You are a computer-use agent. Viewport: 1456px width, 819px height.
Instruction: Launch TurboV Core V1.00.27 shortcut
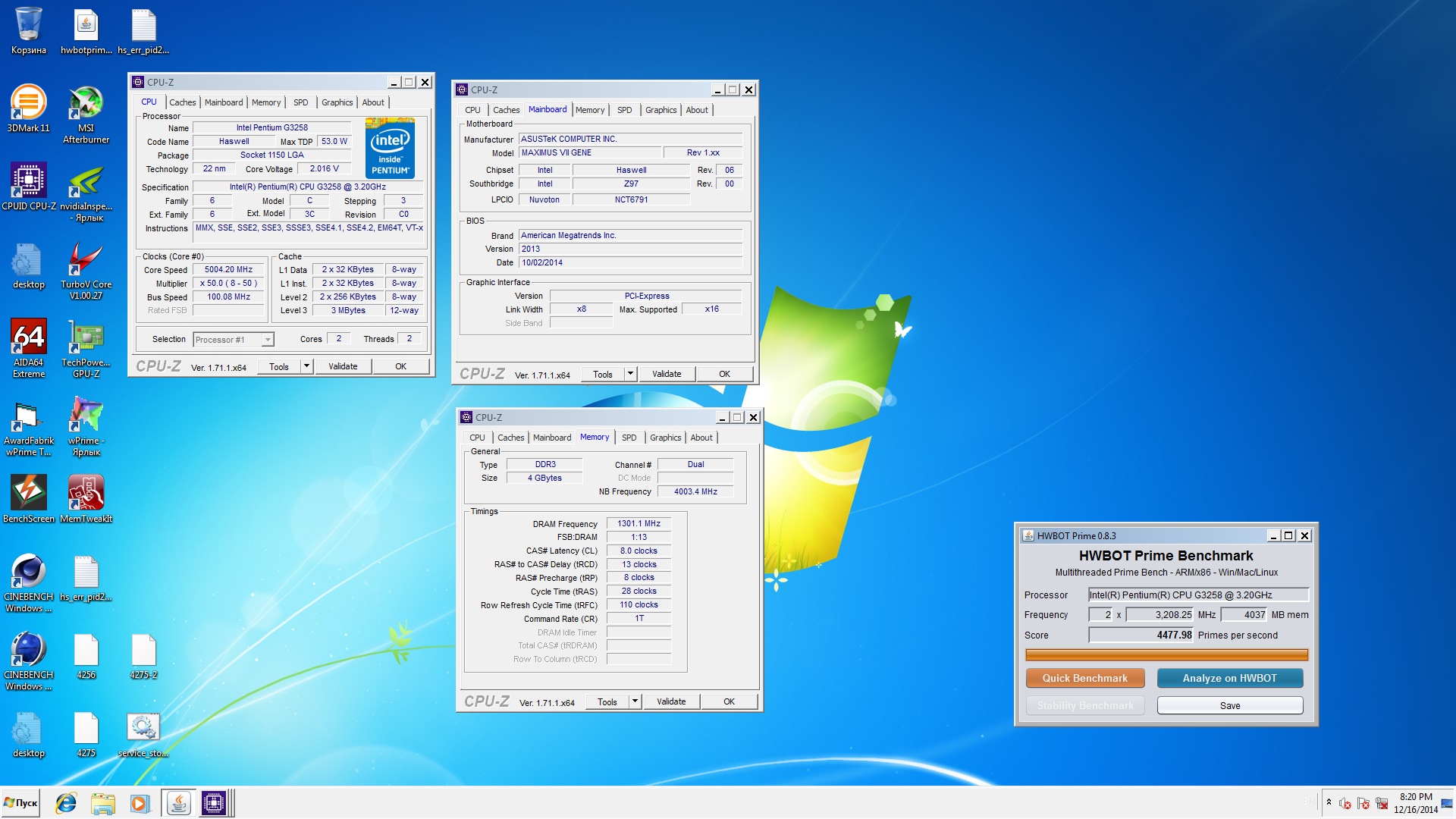point(86,270)
